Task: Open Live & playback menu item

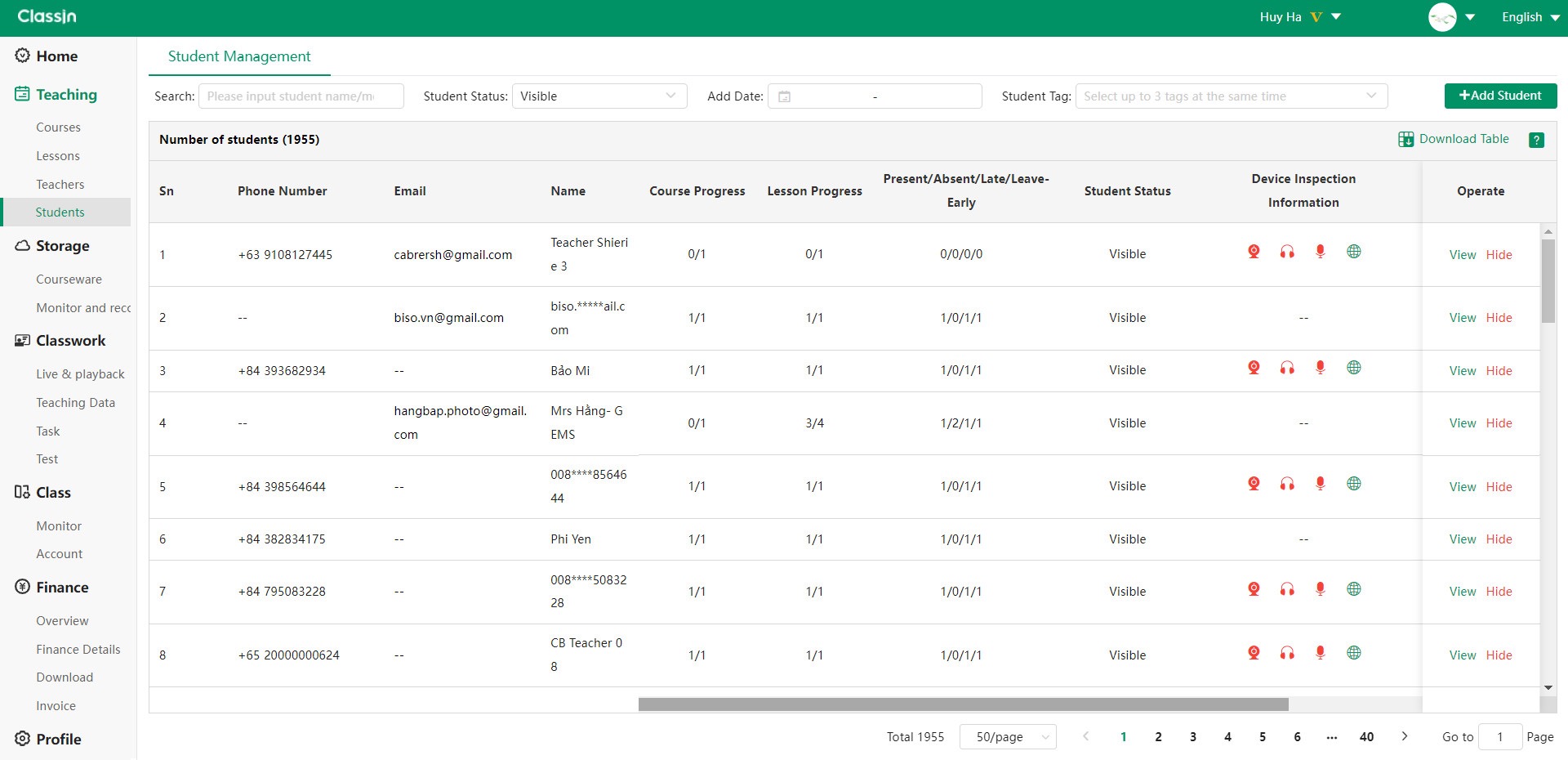Action: 80,374
